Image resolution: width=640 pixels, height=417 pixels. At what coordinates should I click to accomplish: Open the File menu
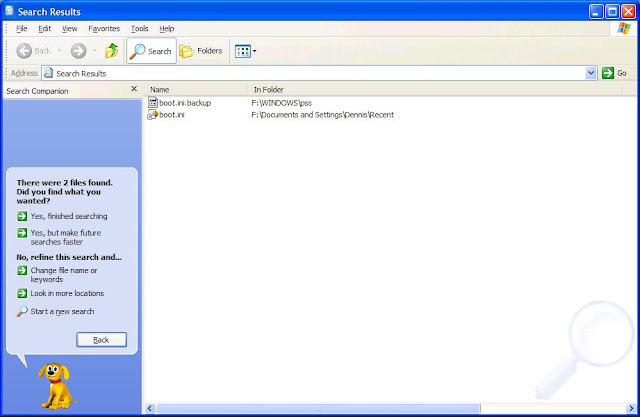pos(21,29)
